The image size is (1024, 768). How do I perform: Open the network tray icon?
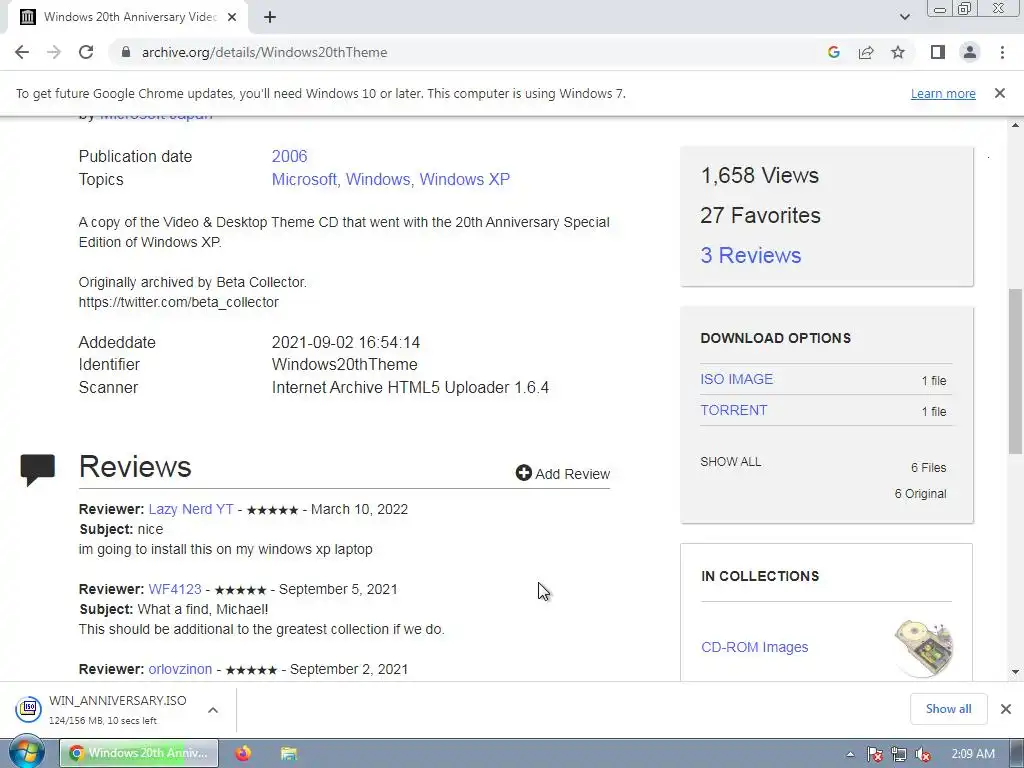(x=899, y=754)
